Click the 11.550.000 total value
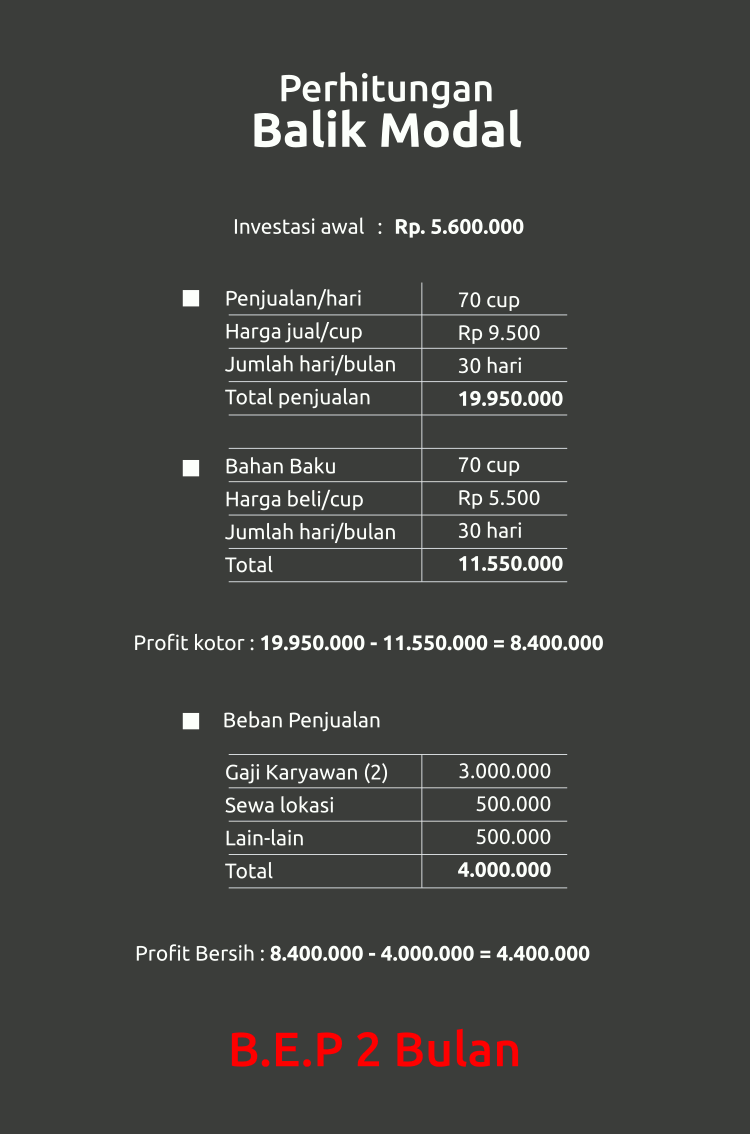 pyautogui.click(x=511, y=563)
